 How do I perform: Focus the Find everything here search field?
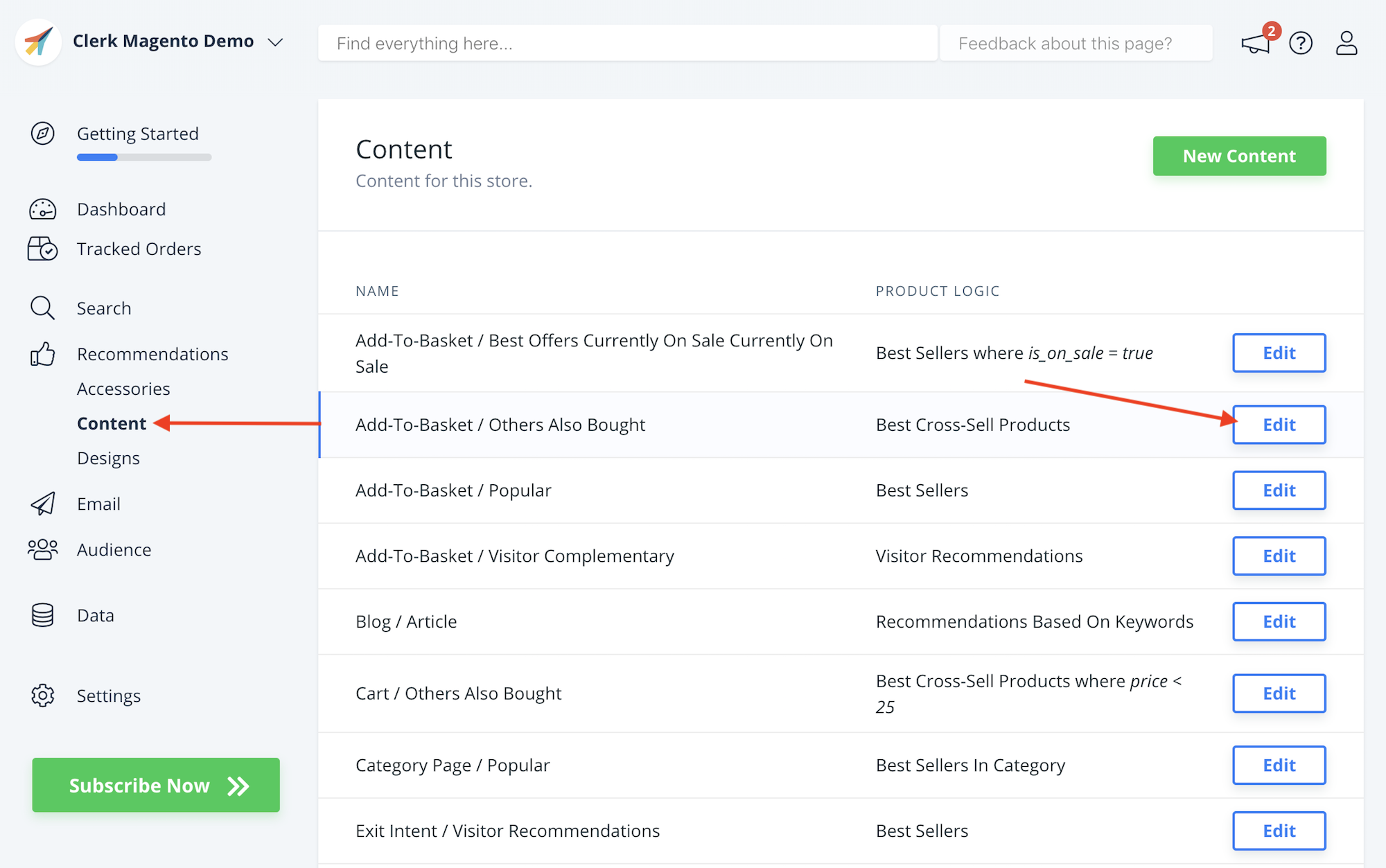point(627,44)
